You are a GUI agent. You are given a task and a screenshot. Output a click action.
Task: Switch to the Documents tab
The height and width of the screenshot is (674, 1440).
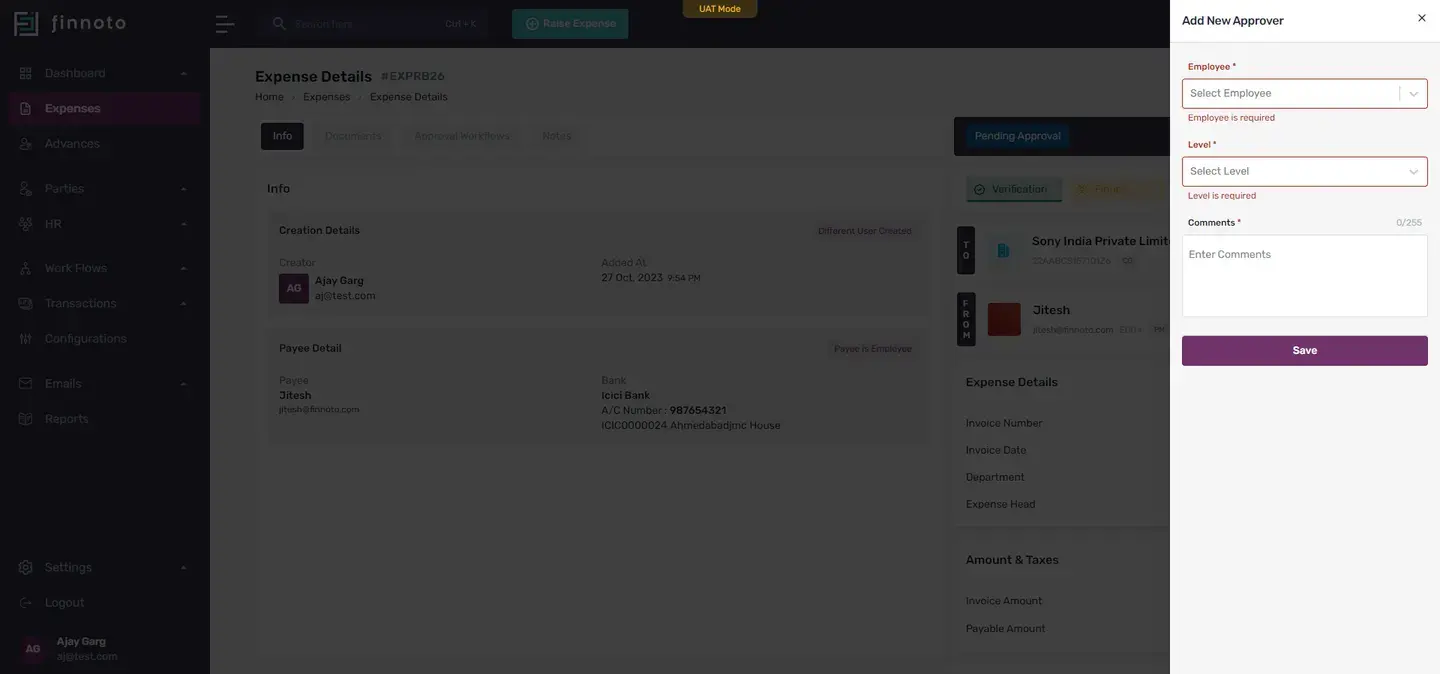point(353,136)
